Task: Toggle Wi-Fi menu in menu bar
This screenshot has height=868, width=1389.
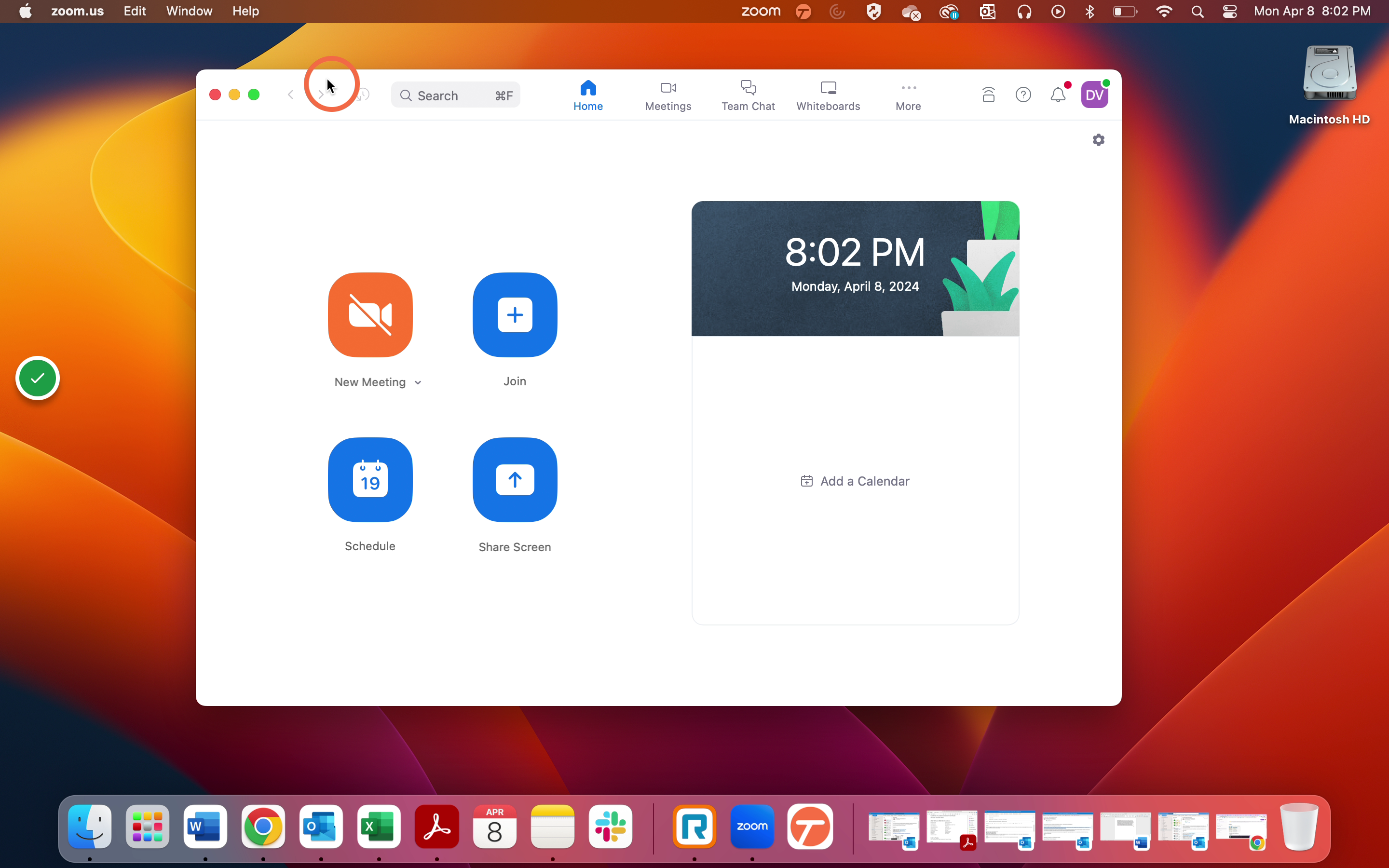Action: coord(1164,12)
